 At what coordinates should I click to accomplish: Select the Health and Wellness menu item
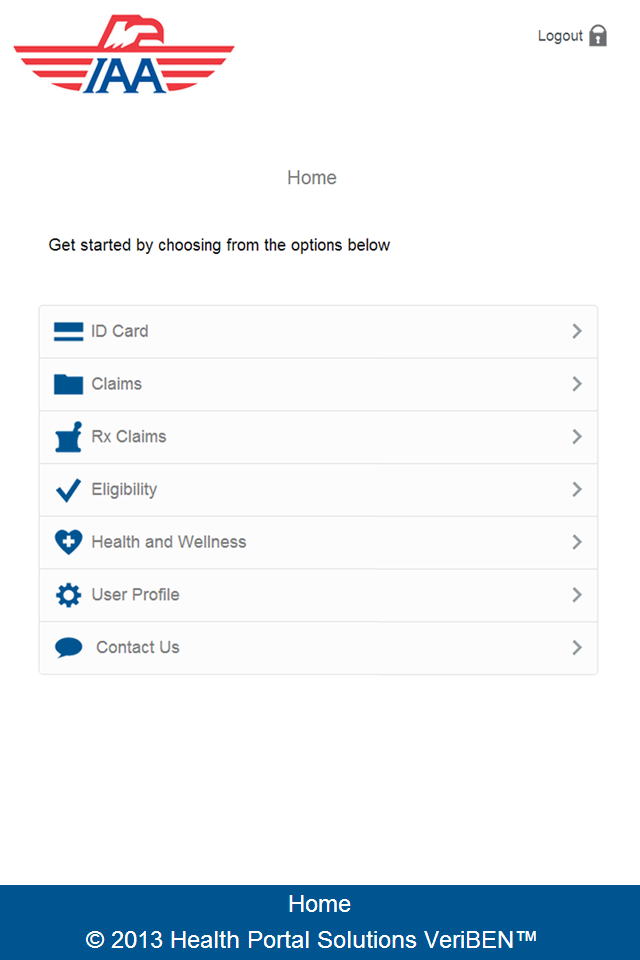tap(169, 542)
